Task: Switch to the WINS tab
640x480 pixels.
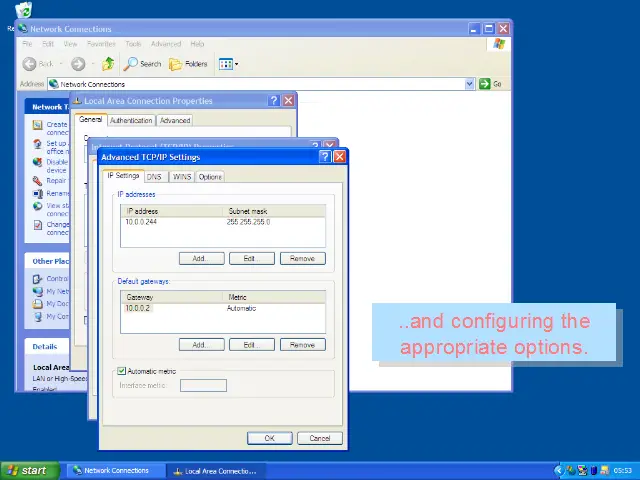Action: tap(182, 177)
